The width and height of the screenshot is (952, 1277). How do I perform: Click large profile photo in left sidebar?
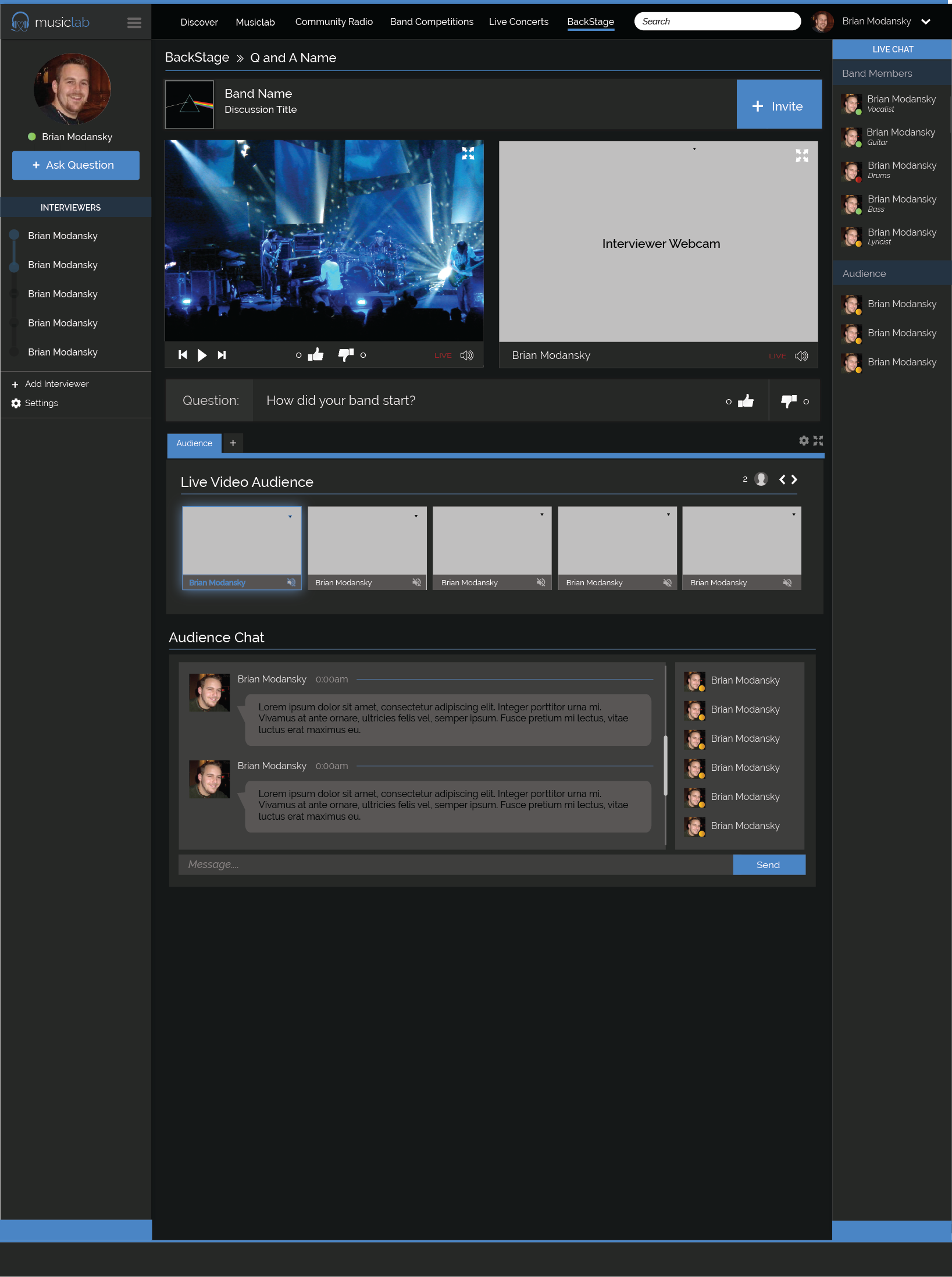pos(72,89)
